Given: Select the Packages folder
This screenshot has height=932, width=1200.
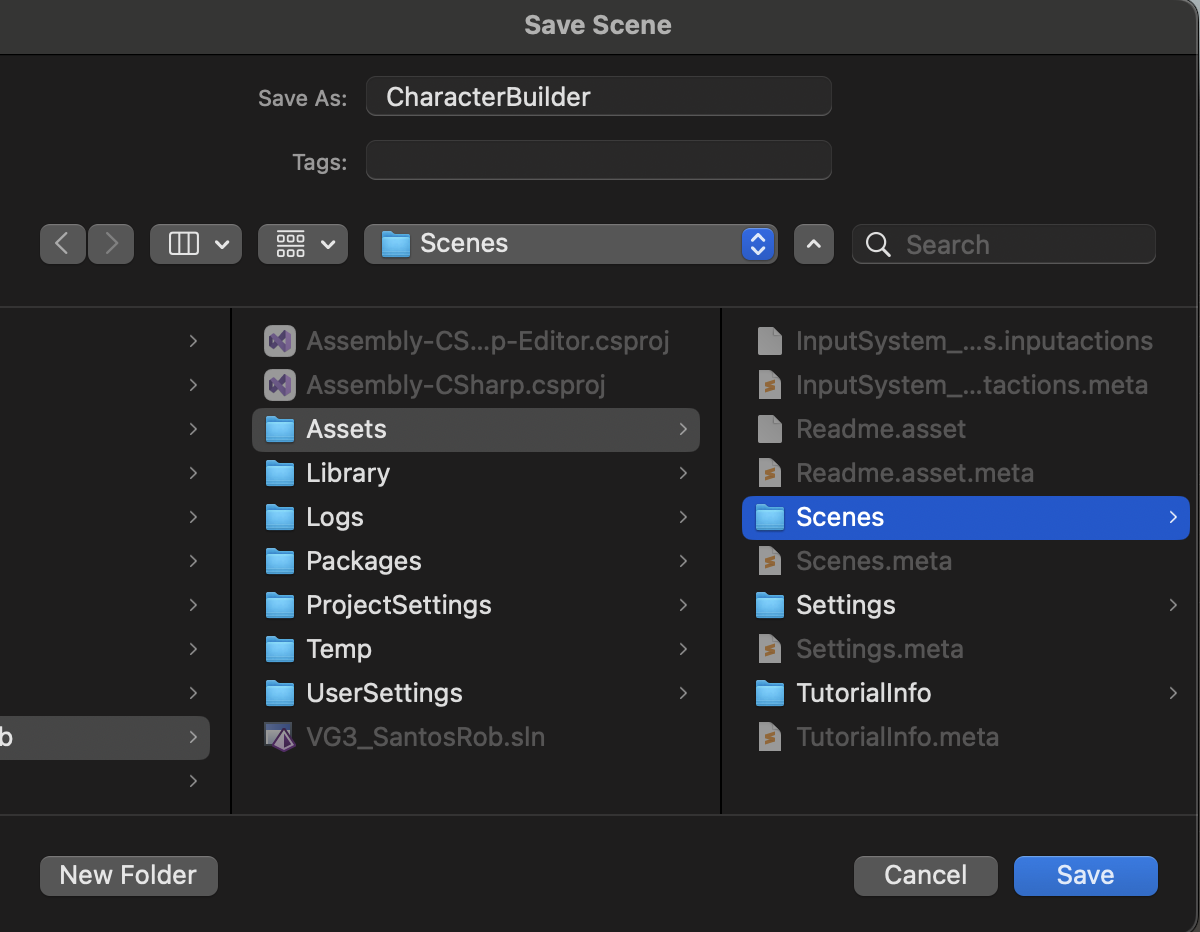Looking at the screenshot, I should [x=363, y=561].
